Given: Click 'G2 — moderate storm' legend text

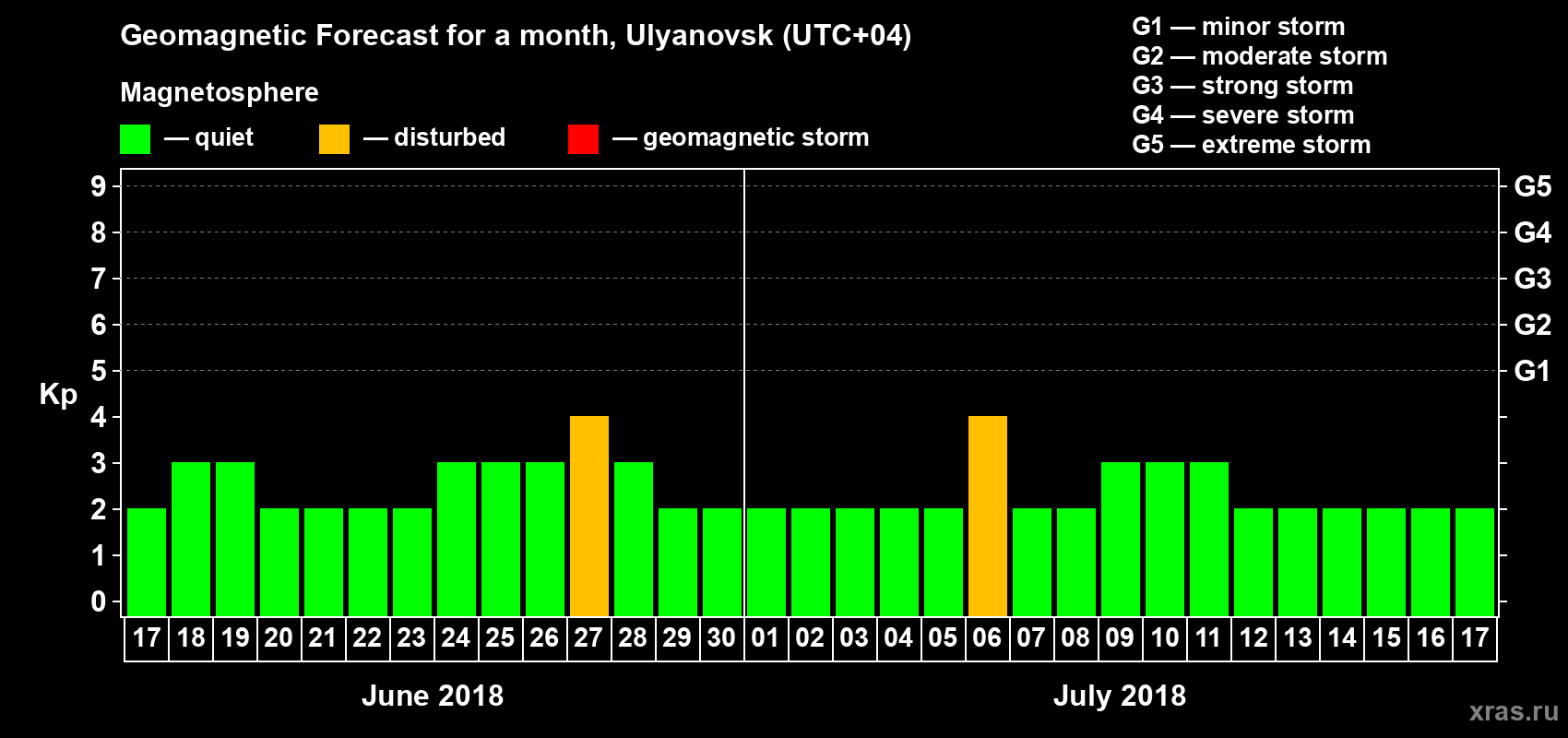Looking at the screenshot, I should point(1260,56).
